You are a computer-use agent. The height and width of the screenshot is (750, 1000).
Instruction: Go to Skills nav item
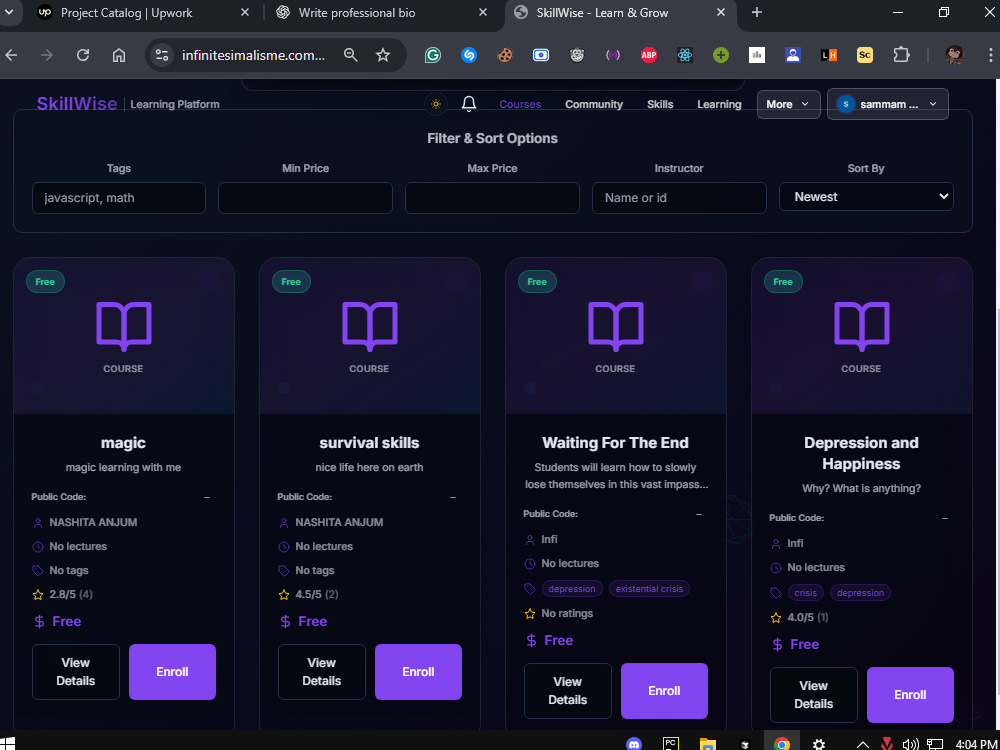click(x=660, y=104)
